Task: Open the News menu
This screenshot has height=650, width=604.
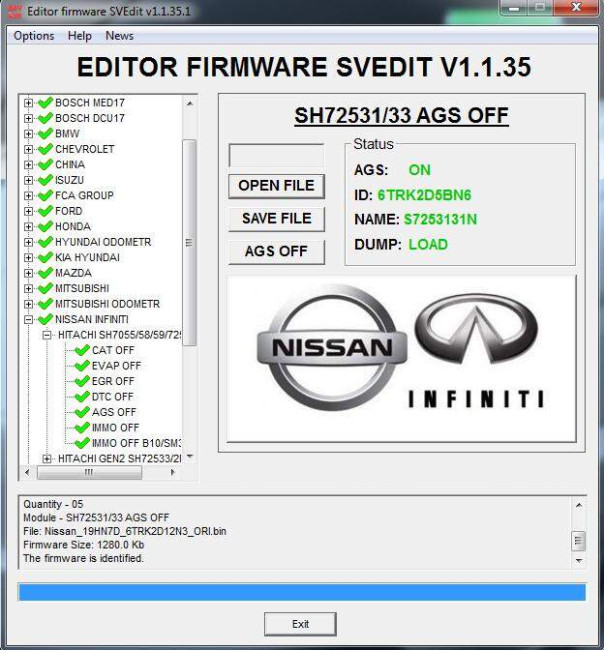Action: [119, 36]
